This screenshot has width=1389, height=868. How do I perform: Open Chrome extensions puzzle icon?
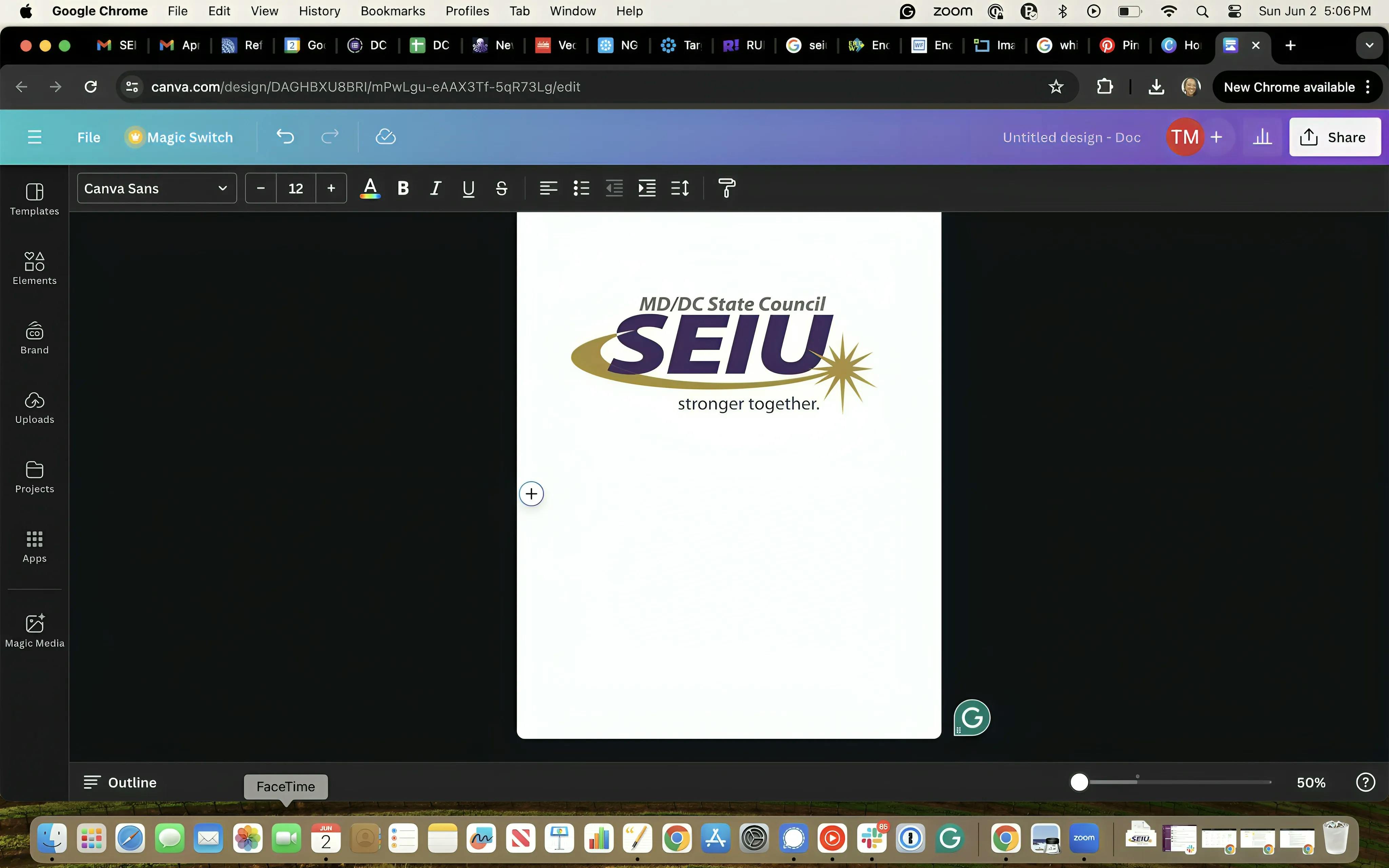[x=1104, y=87]
